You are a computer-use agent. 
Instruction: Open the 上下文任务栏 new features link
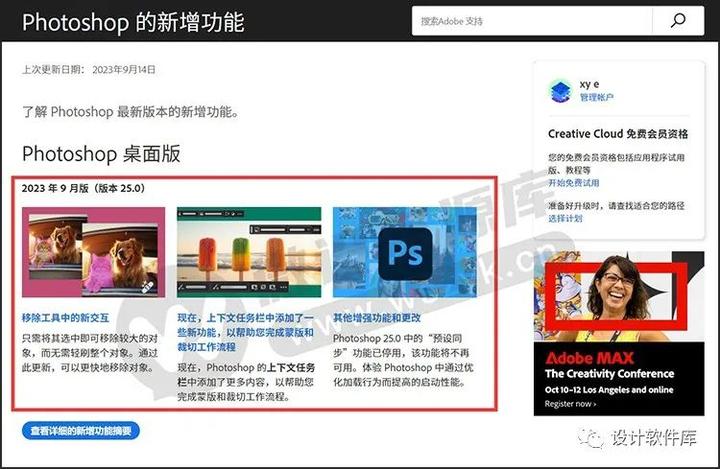[x=246, y=332]
